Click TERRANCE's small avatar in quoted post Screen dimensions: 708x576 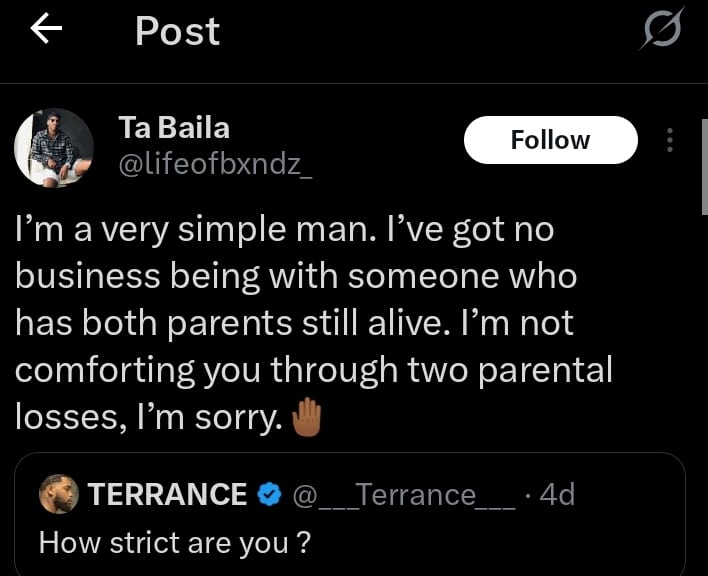59,494
